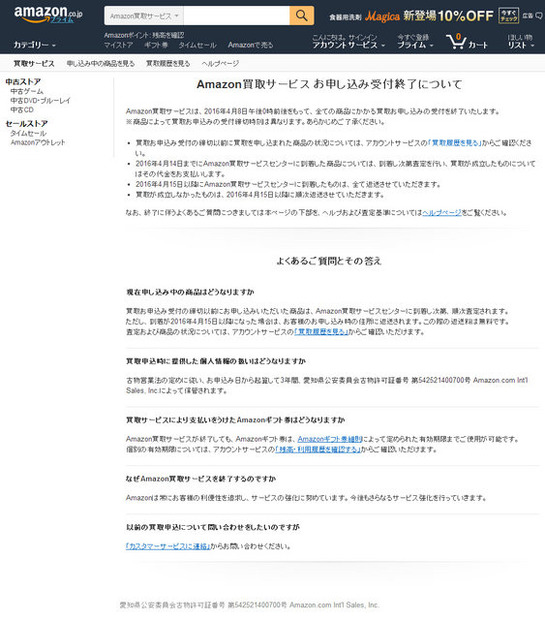This screenshot has height=620, width=545.
Task: Expand the カテゴリー dropdown menu
Action: point(35,45)
